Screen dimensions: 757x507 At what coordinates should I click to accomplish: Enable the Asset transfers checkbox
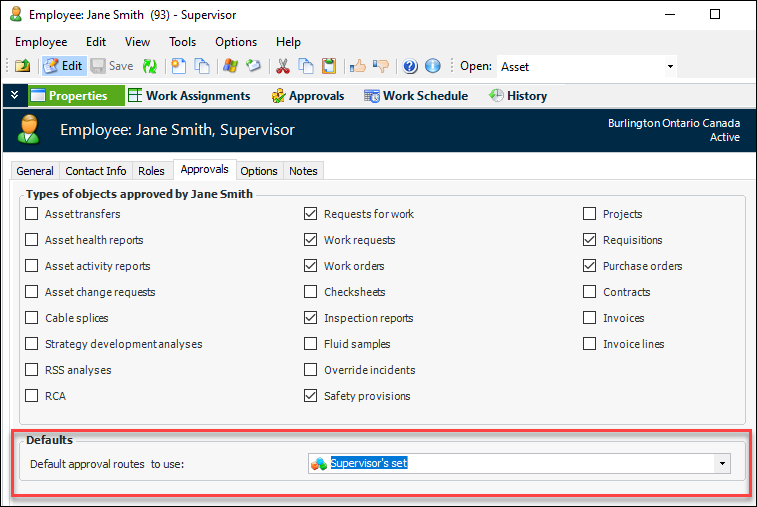pyautogui.click(x=32, y=214)
